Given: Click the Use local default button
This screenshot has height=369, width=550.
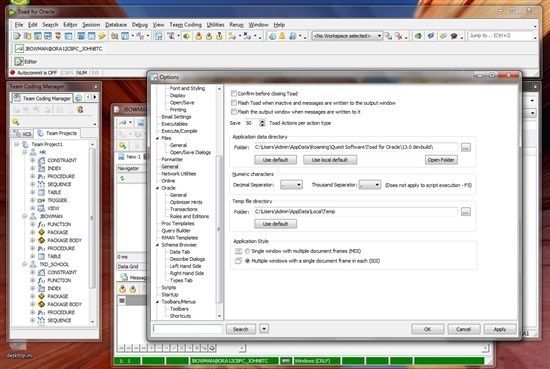Looking at the screenshot, I should 330,160.
